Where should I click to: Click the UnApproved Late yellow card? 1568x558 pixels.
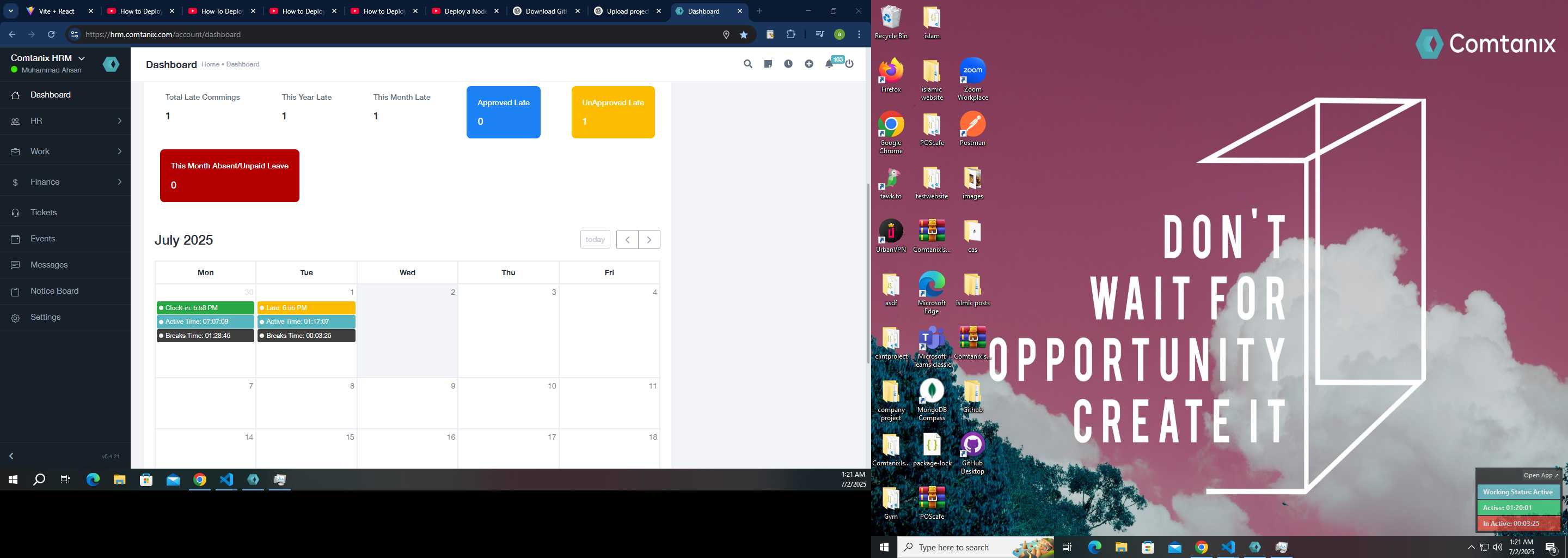(x=613, y=112)
